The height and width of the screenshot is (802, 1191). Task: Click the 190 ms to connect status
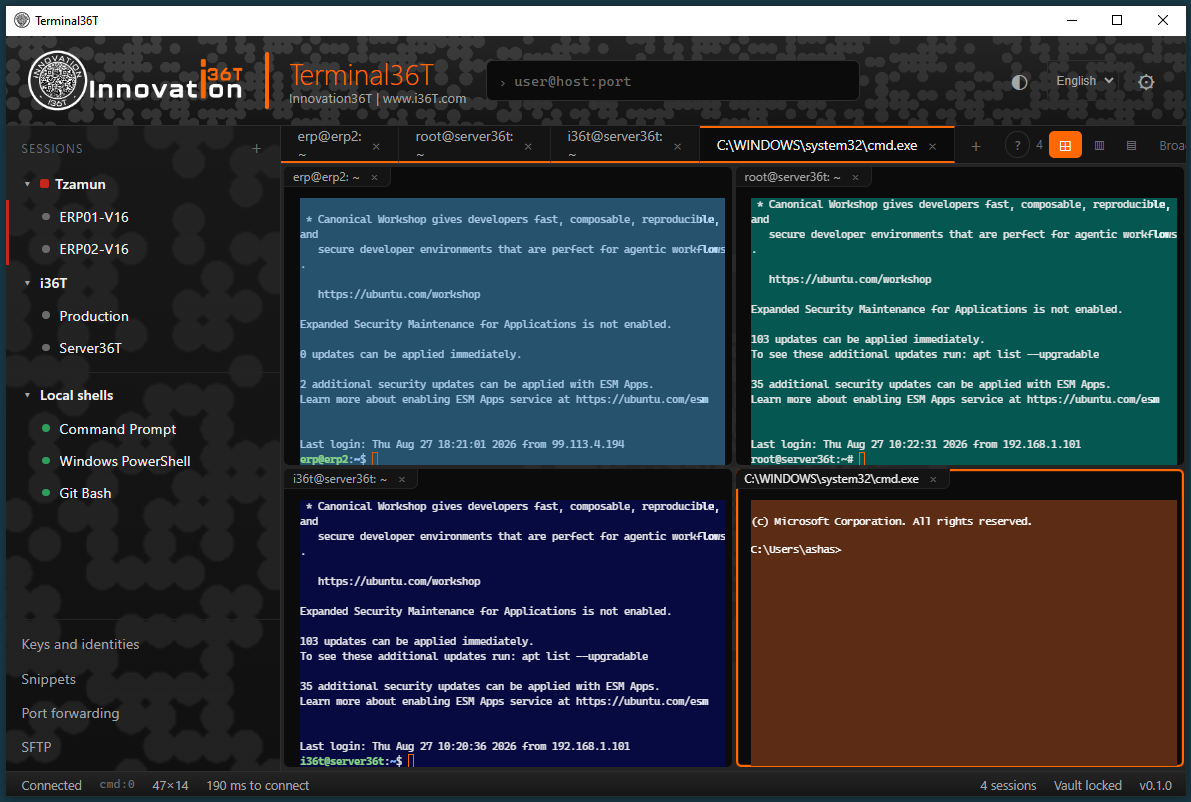pos(257,785)
